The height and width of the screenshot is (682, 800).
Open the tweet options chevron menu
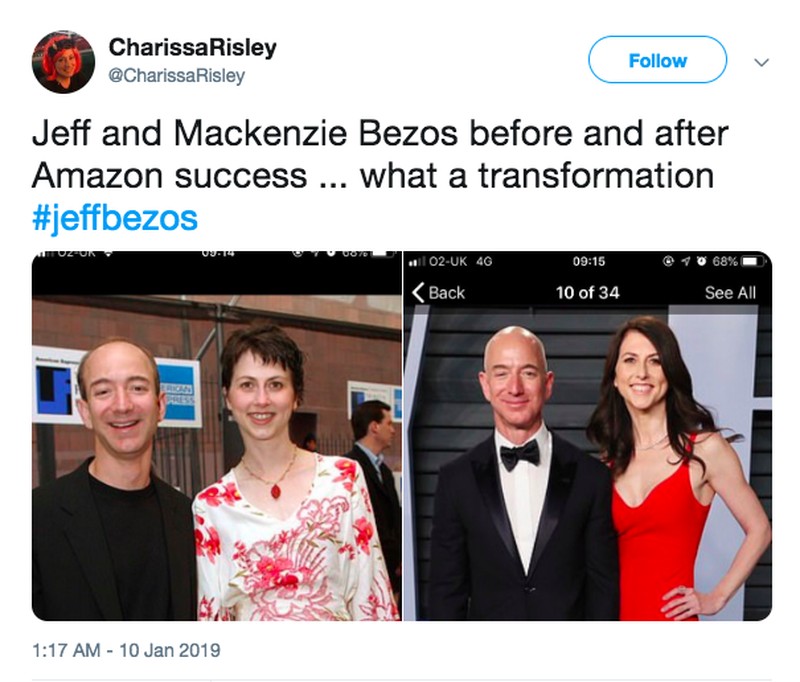(761, 61)
